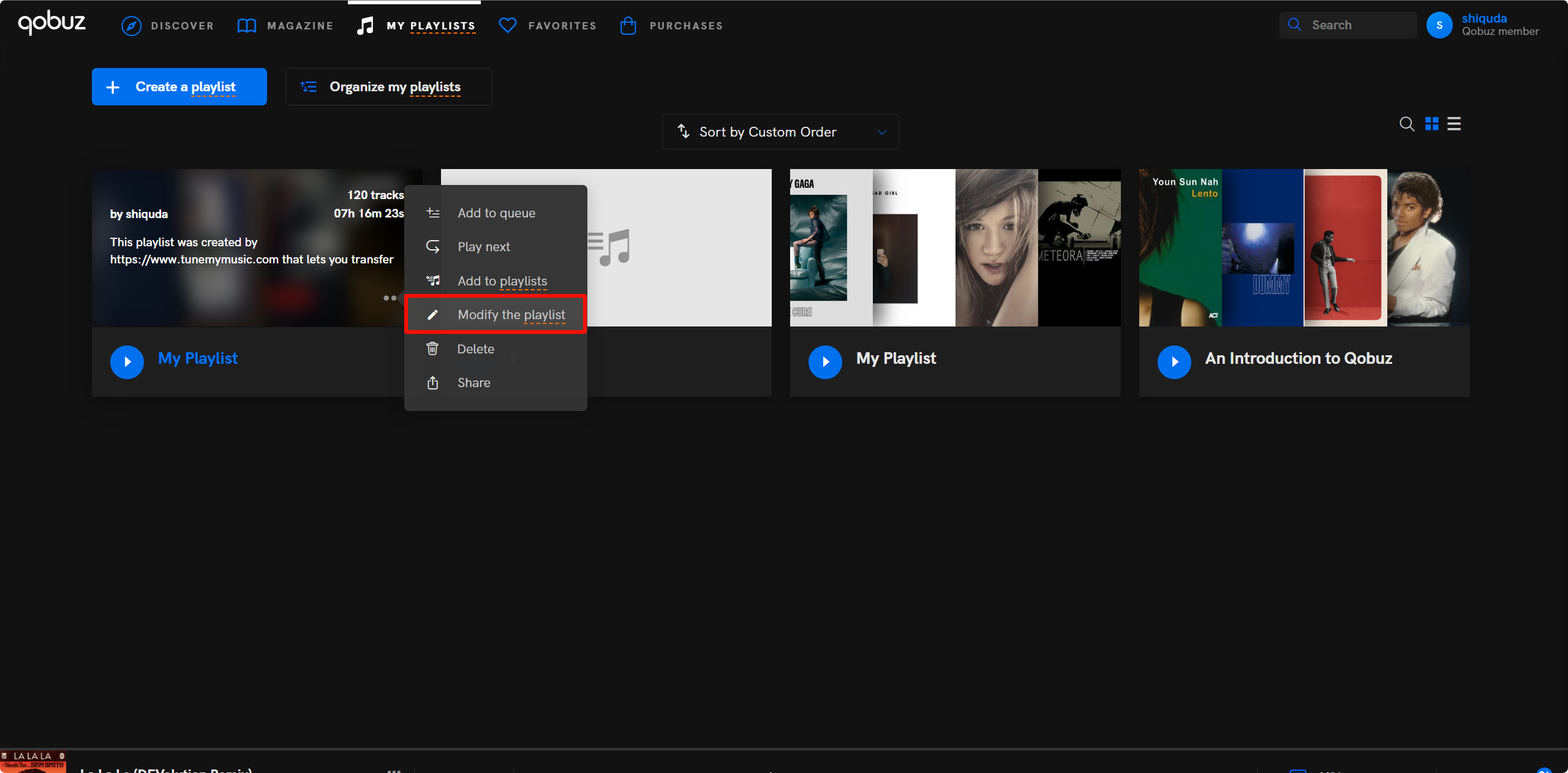Switch to grid view
The image size is (1568, 773).
pyautogui.click(x=1432, y=124)
